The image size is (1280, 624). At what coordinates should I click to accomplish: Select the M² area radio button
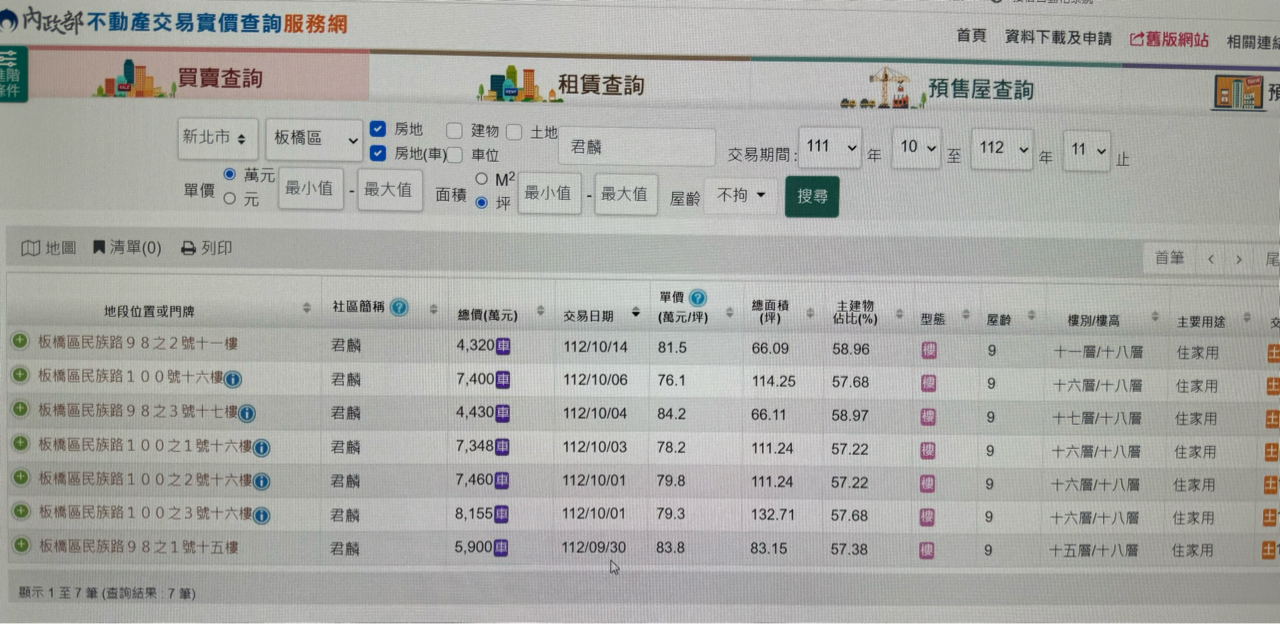click(482, 179)
